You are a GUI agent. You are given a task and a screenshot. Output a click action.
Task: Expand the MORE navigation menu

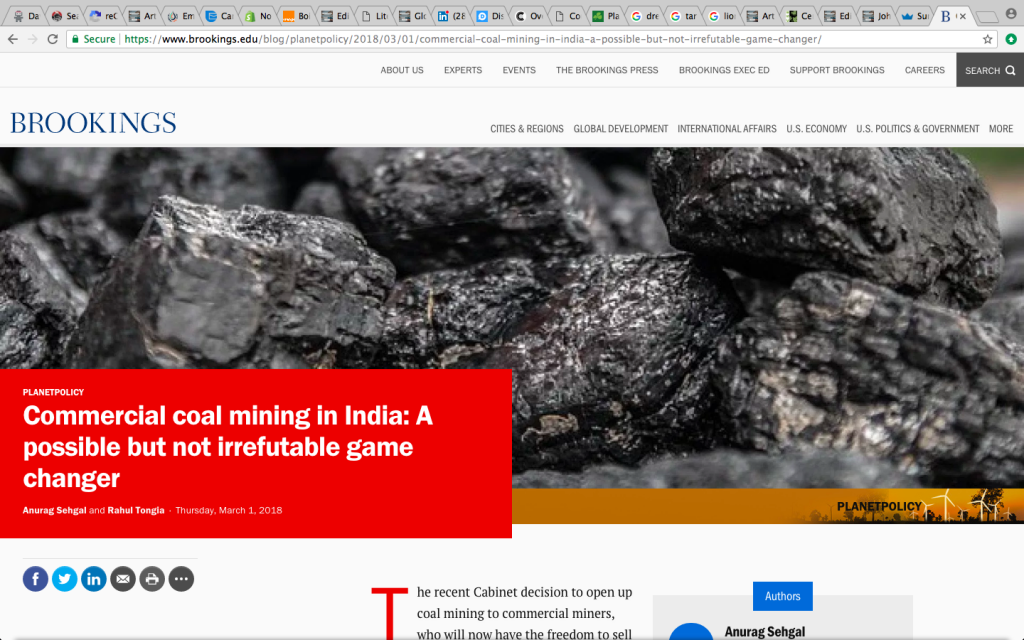tap(1000, 128)
